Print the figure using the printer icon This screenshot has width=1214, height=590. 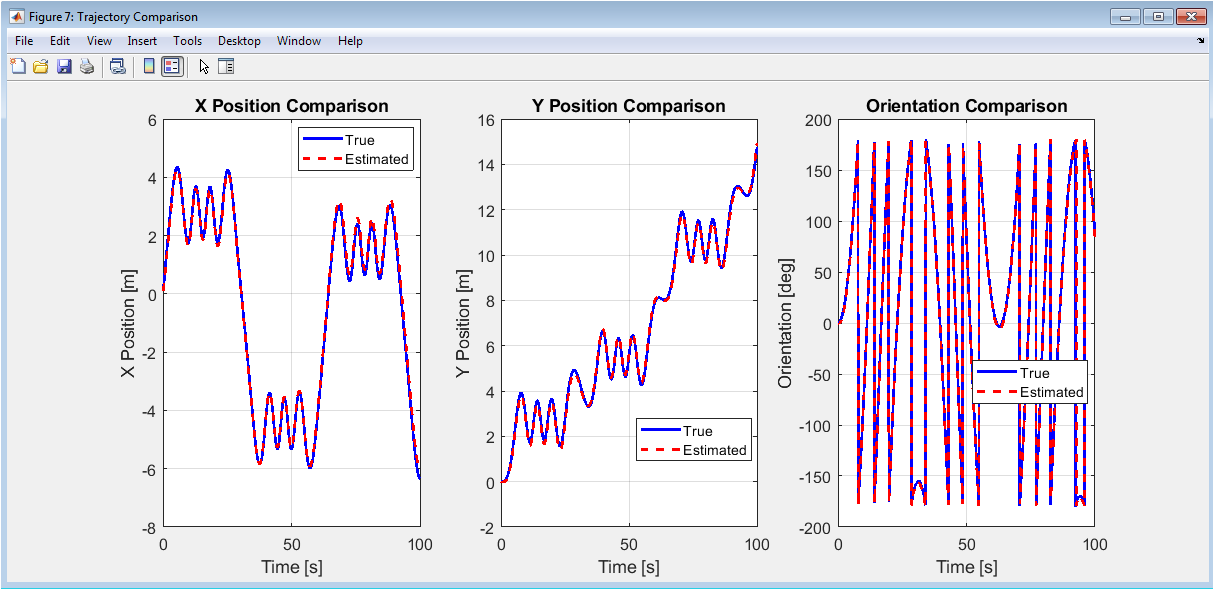87,67
